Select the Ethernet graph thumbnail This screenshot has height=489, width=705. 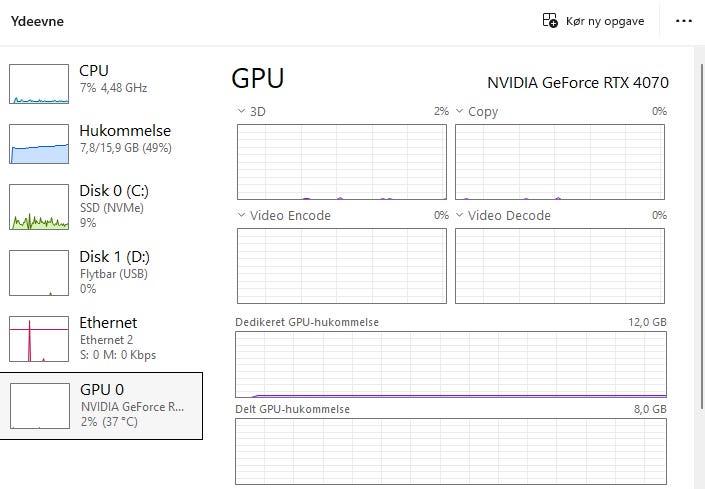click(39, 338)
